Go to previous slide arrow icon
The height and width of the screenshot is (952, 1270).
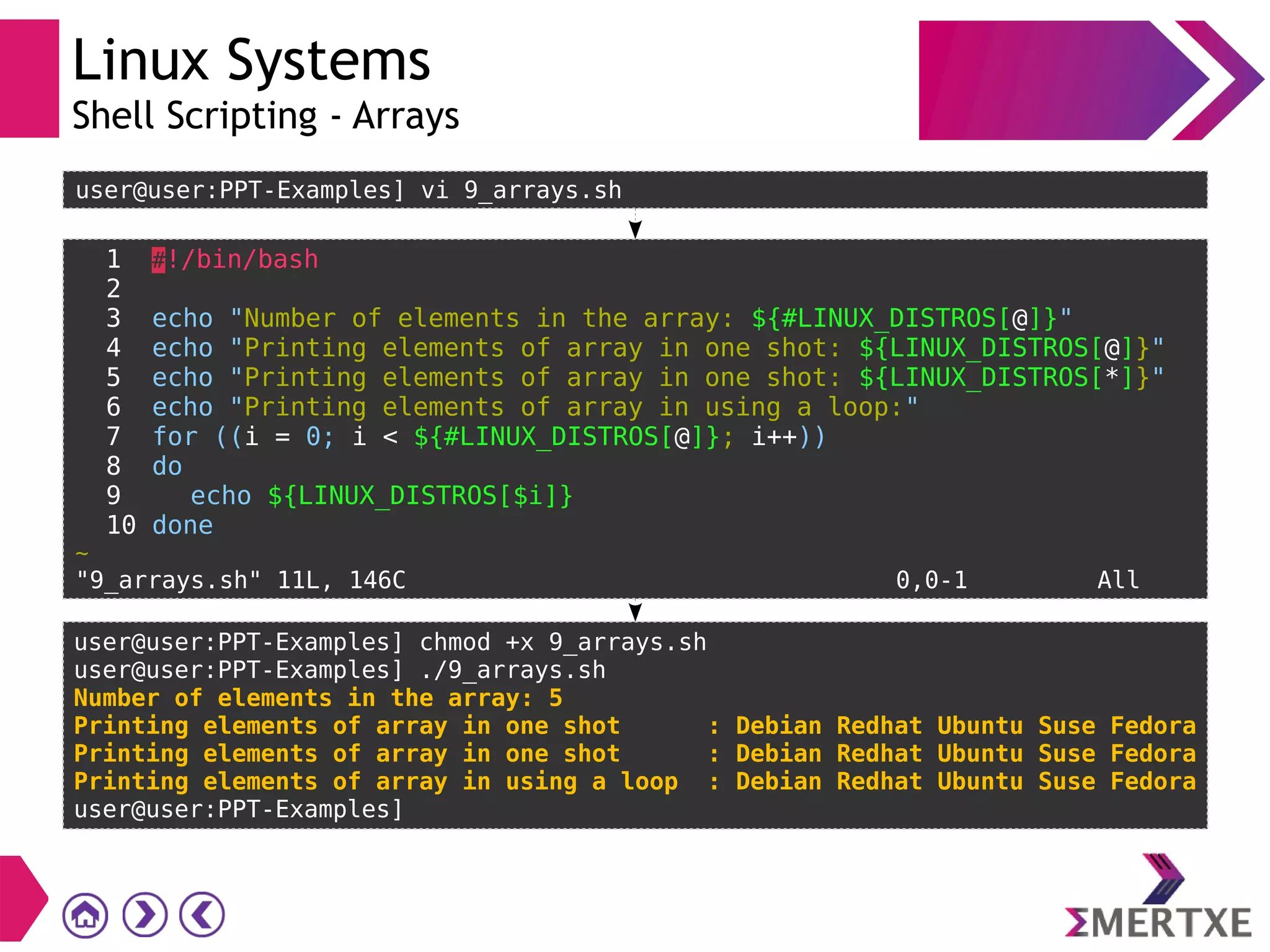pos(202,915)
